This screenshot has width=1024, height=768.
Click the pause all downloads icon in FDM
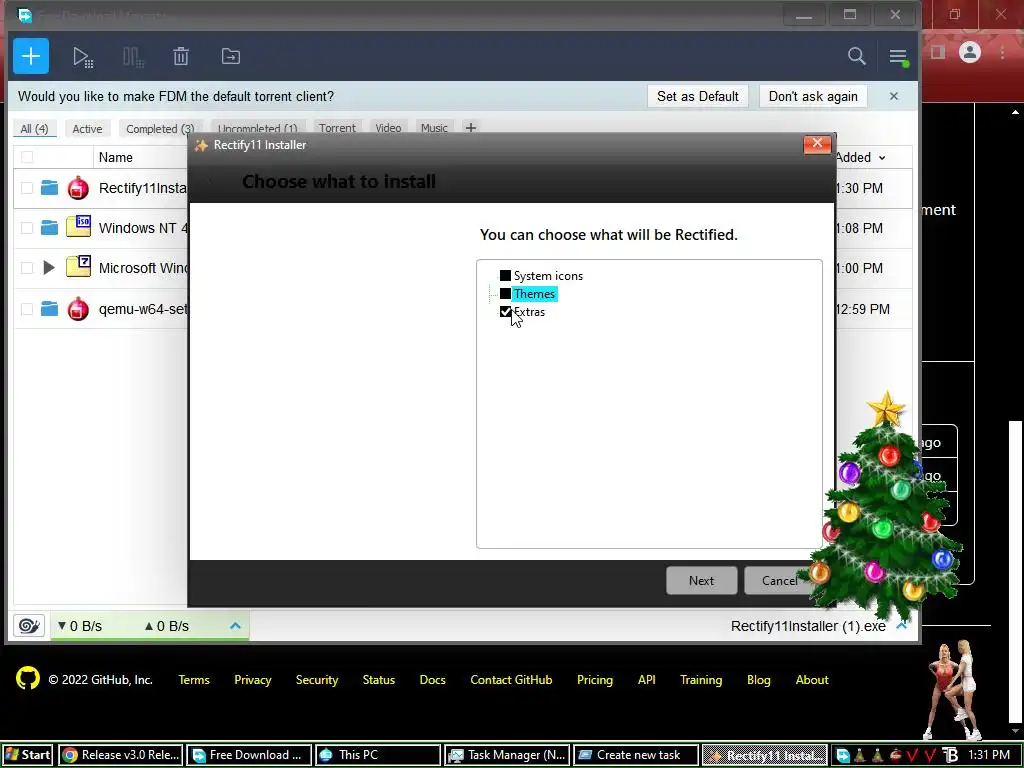(x=133, y=57)
